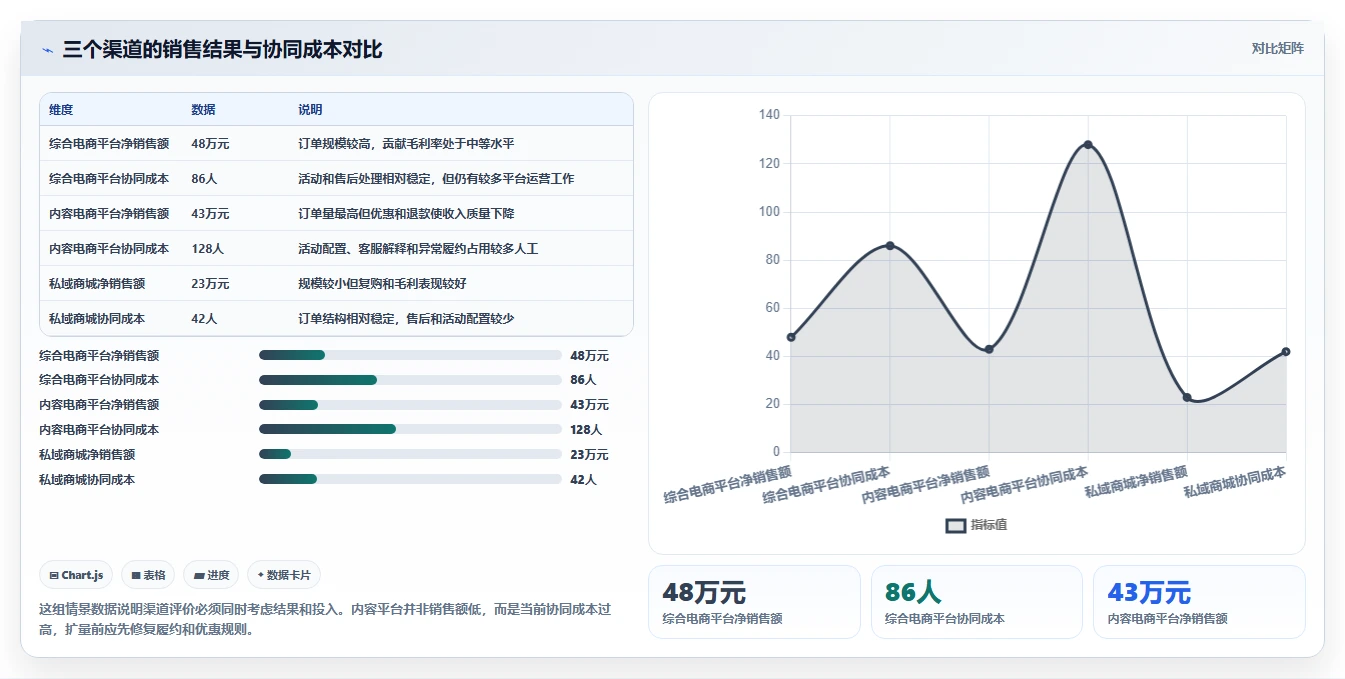The width and height of the screenshot is (1345, 679).
Task: Click the blue lightning icon beside the title
Action: point(47,50)
